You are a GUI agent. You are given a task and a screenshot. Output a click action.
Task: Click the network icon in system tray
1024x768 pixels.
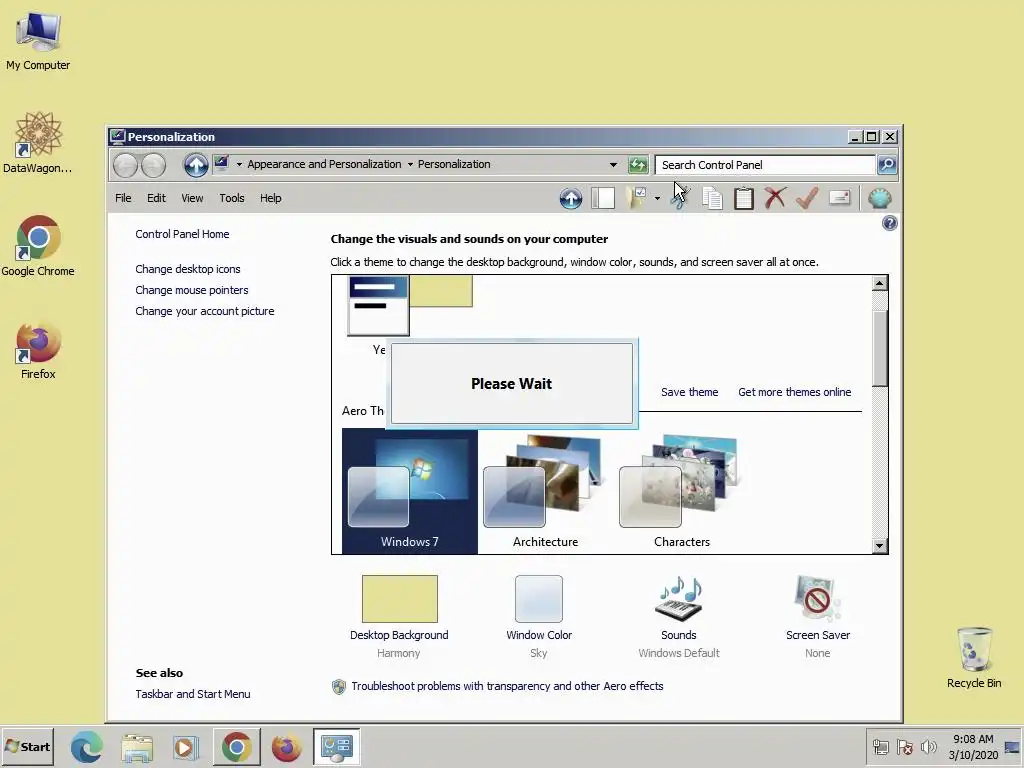[880, 746]
